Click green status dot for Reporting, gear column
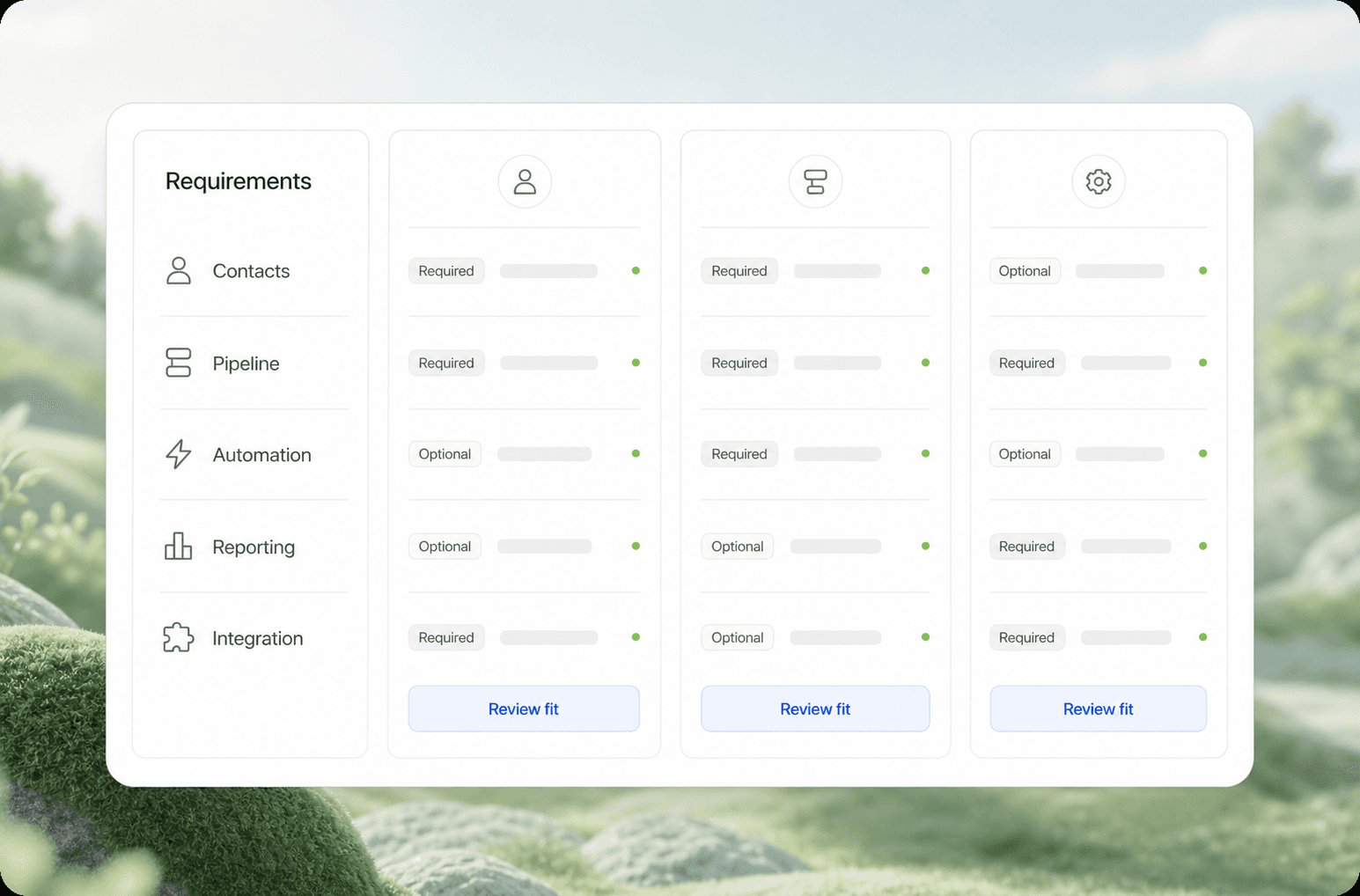The height and width of the screenshot is (896, 1360). click(1202, 546)
